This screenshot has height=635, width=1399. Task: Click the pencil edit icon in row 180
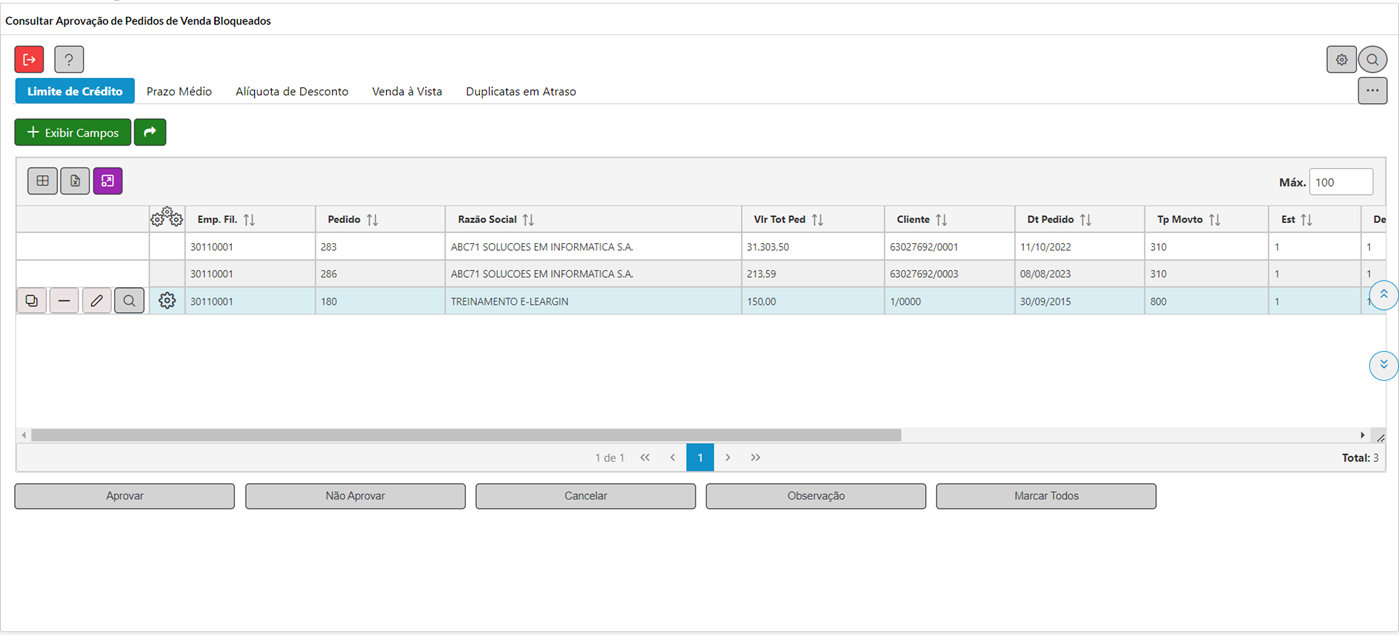(97, 300)
